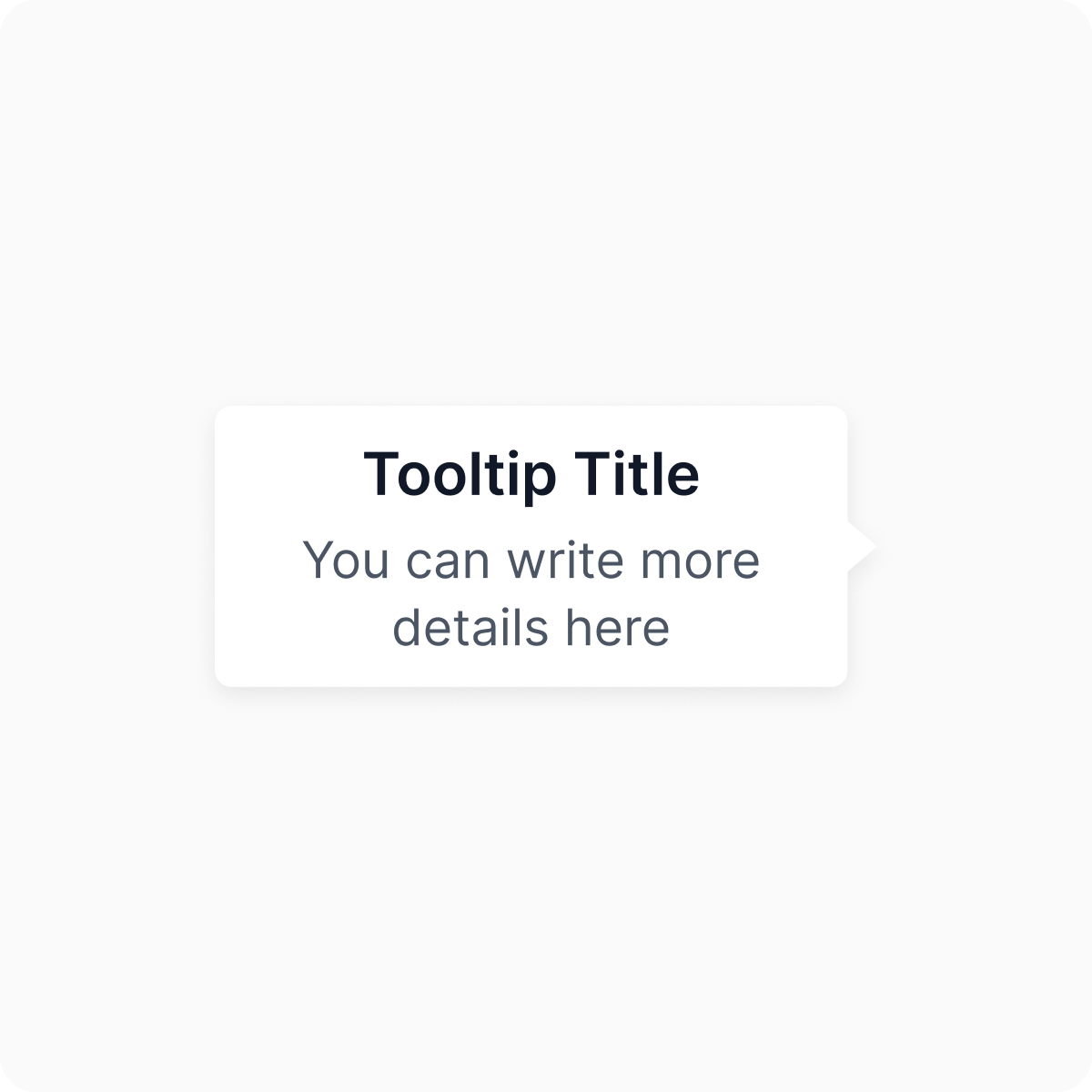Viewport: 1092px width, 1092px height.
Task: Click the word "Tooltip" in the heading
Action: click(x=460, y=474)
